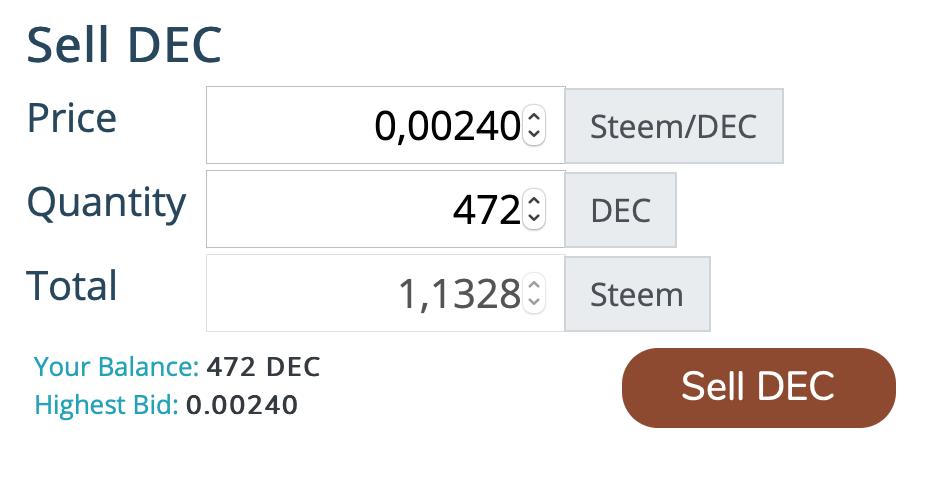The image size is (950, 478).
Task: Decrease price with the down stepper arrow
Action: (x=534, y=134)
